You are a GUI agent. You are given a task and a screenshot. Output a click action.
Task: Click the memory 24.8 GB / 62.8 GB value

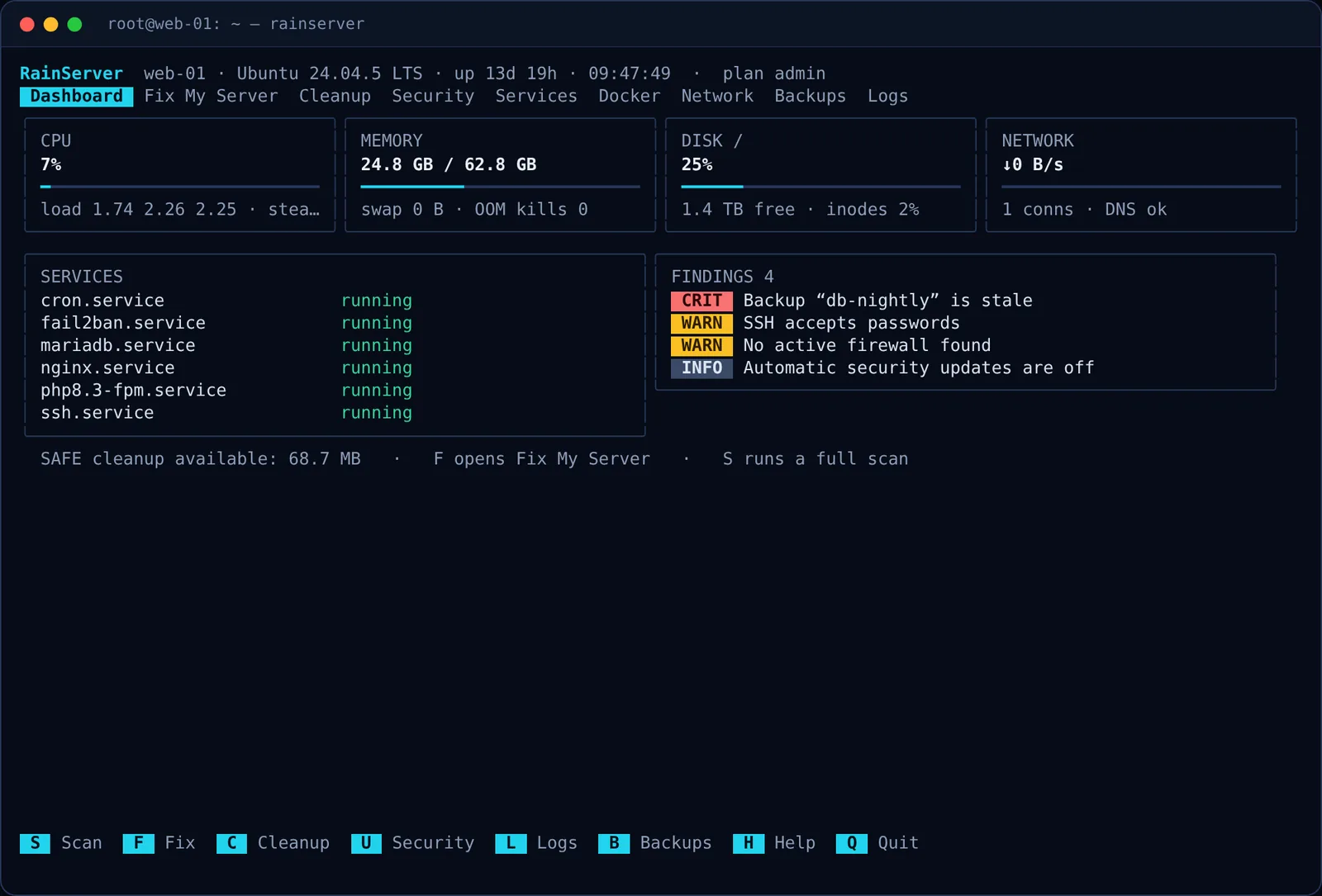point(449,164)
